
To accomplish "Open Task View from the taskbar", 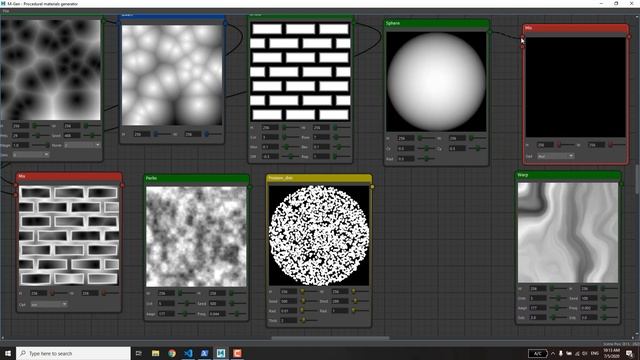I will click(138, 353).
